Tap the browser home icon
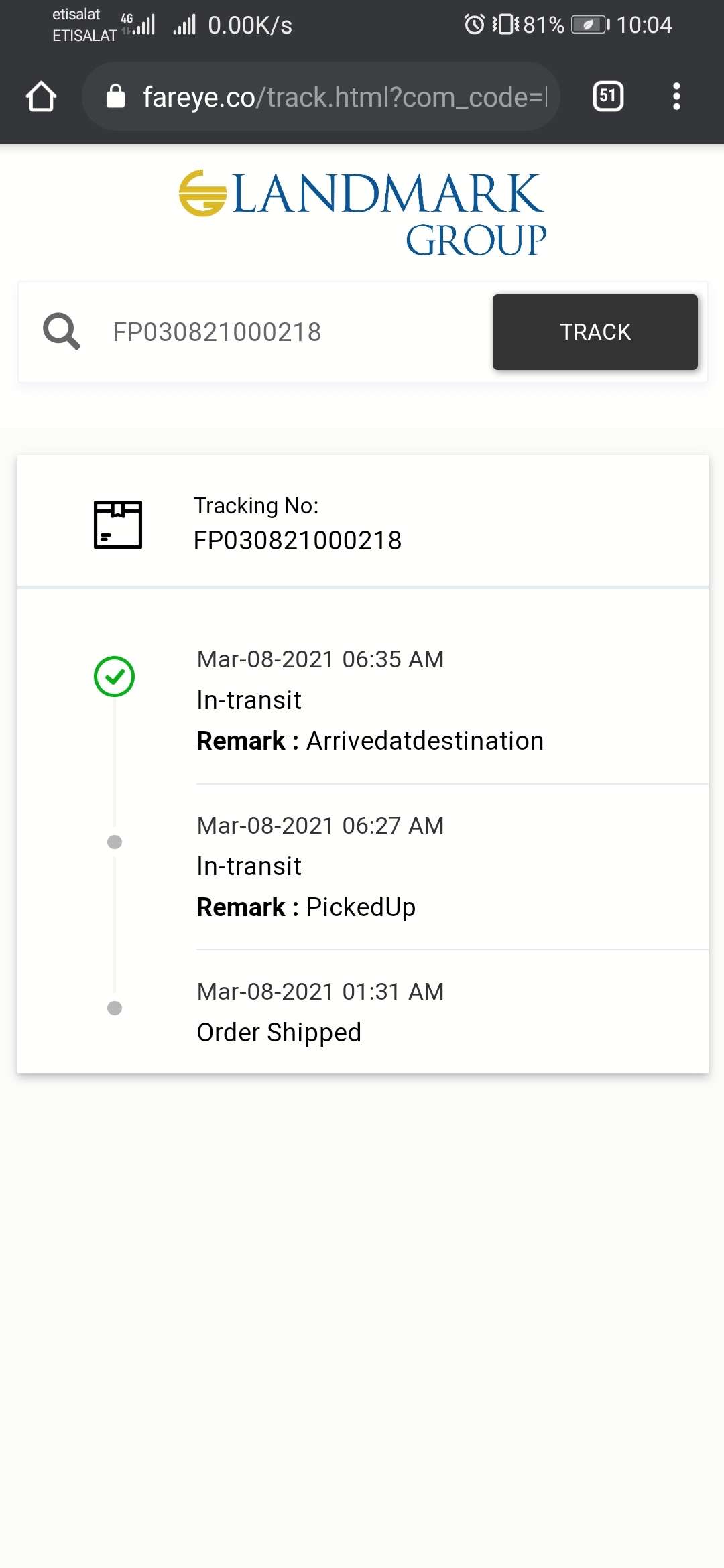The height and width of the screenshot is (1568, 724). (41, 96)
